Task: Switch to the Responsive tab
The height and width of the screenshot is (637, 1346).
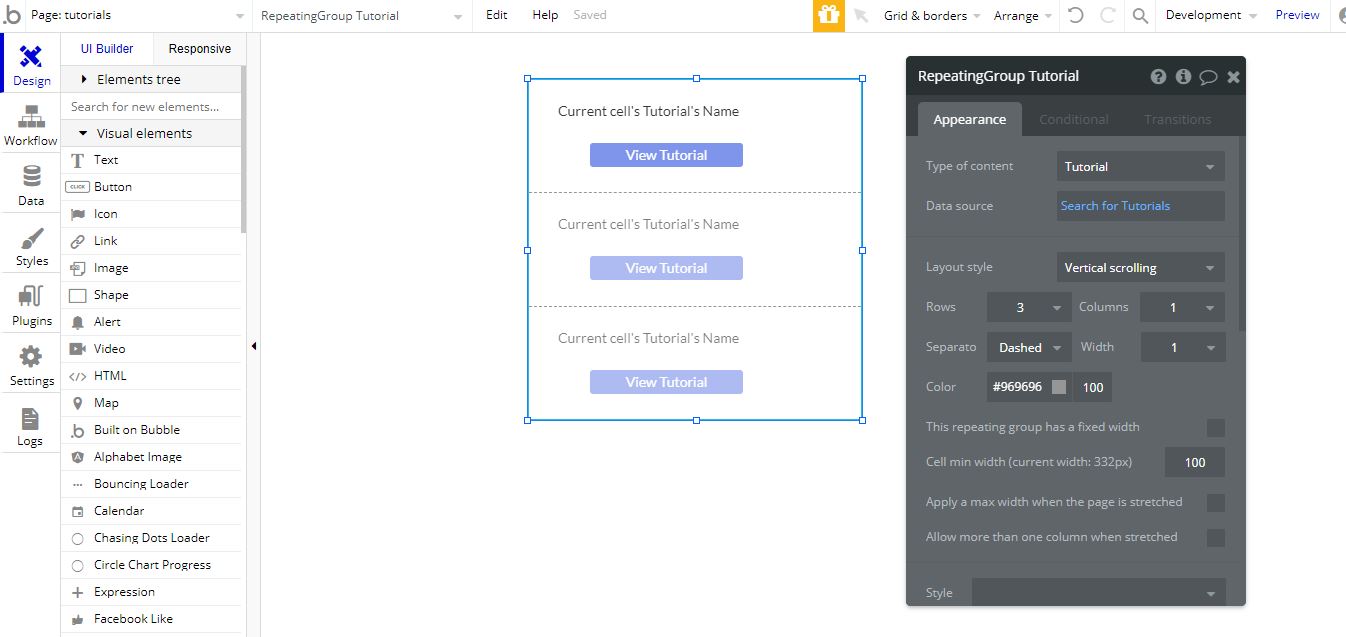Action: pos(199,49)
